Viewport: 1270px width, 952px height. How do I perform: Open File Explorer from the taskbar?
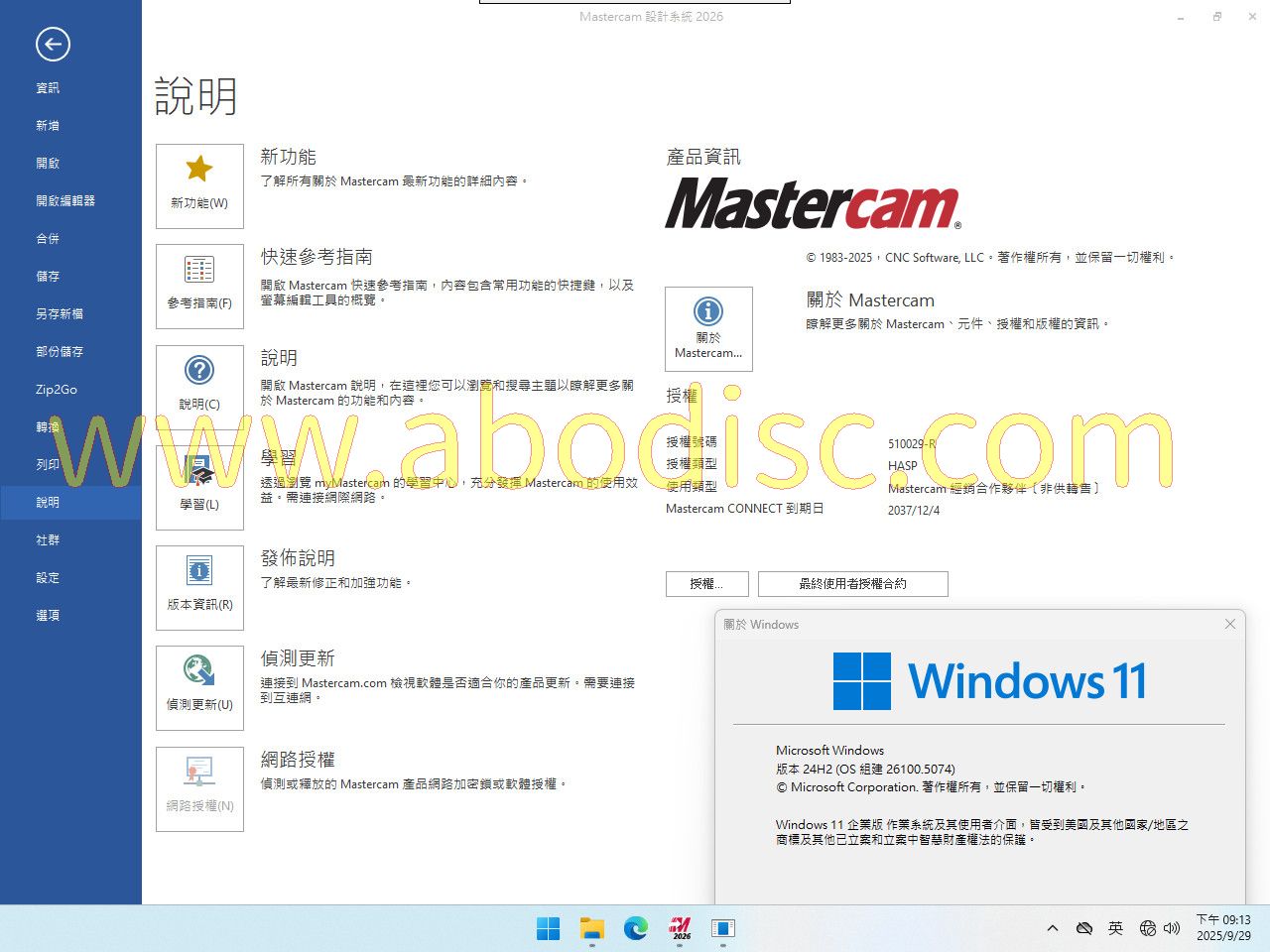[x=592, y=929]
